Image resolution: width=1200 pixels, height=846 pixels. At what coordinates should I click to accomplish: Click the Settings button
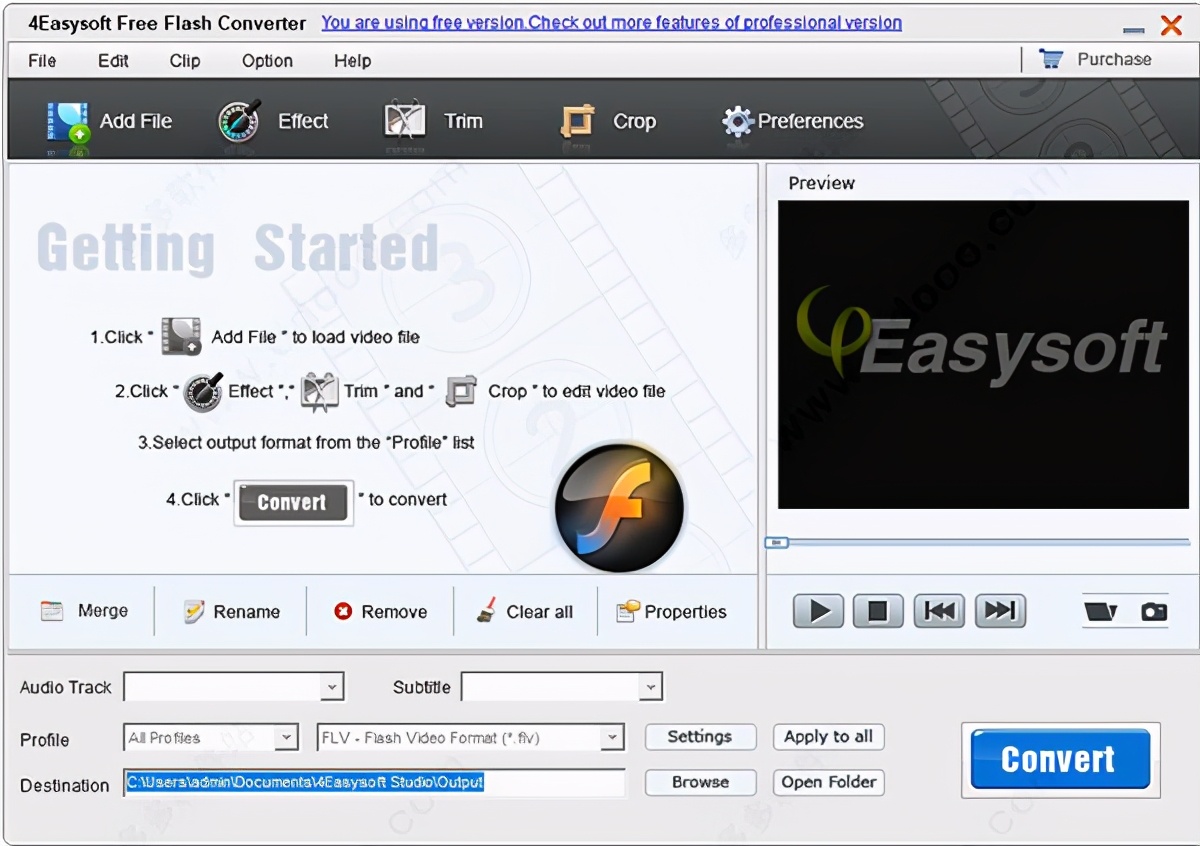[x=700, y=737]
